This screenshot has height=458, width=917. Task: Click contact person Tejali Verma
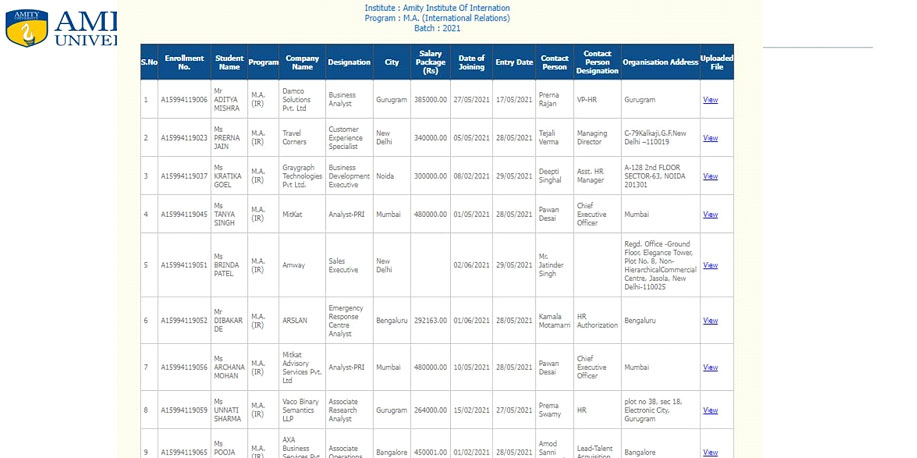549,137
